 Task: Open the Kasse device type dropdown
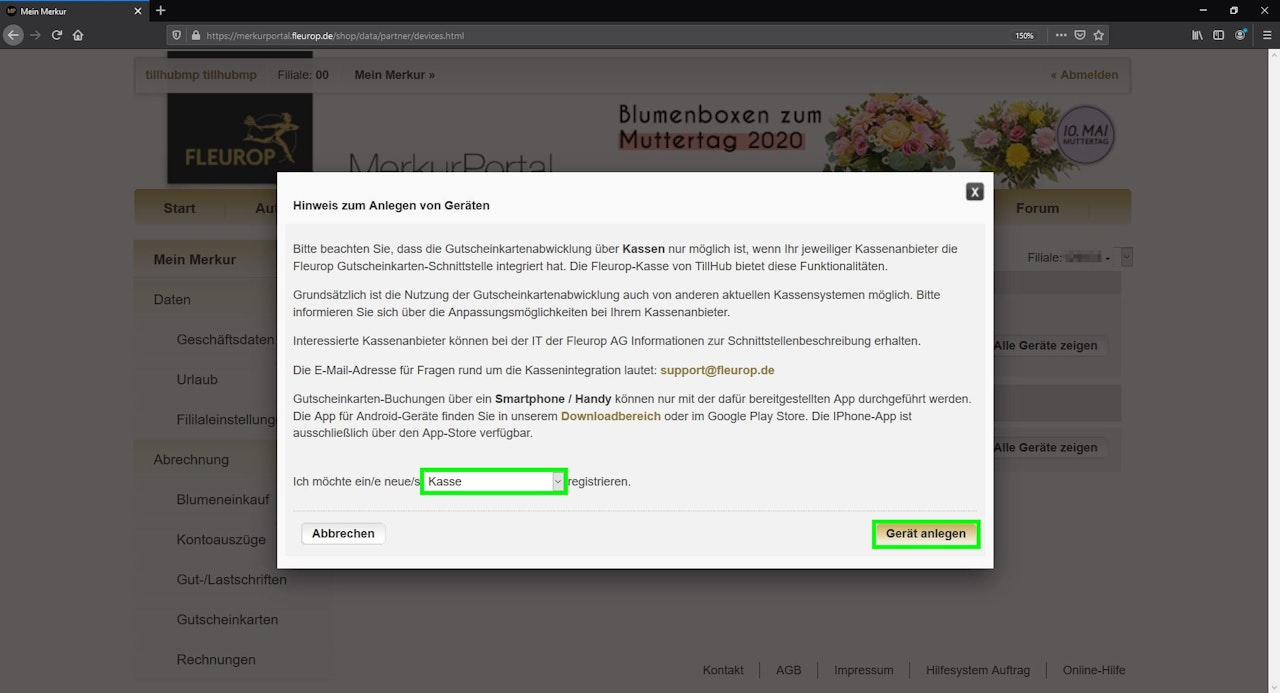coord(494,481)
